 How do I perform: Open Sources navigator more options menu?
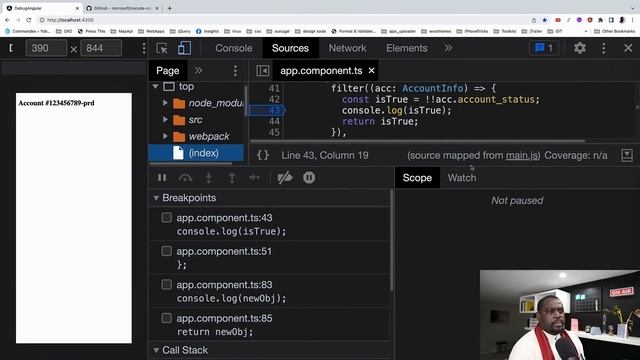coord(235,71)
